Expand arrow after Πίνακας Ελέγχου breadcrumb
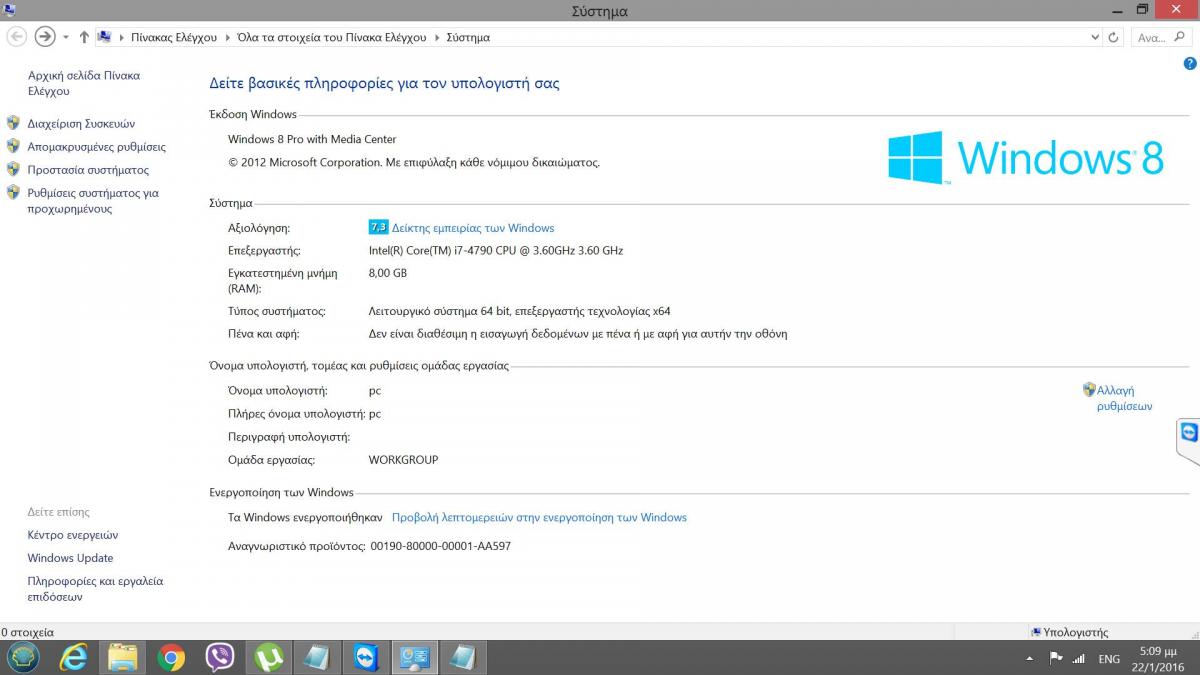 227,37
